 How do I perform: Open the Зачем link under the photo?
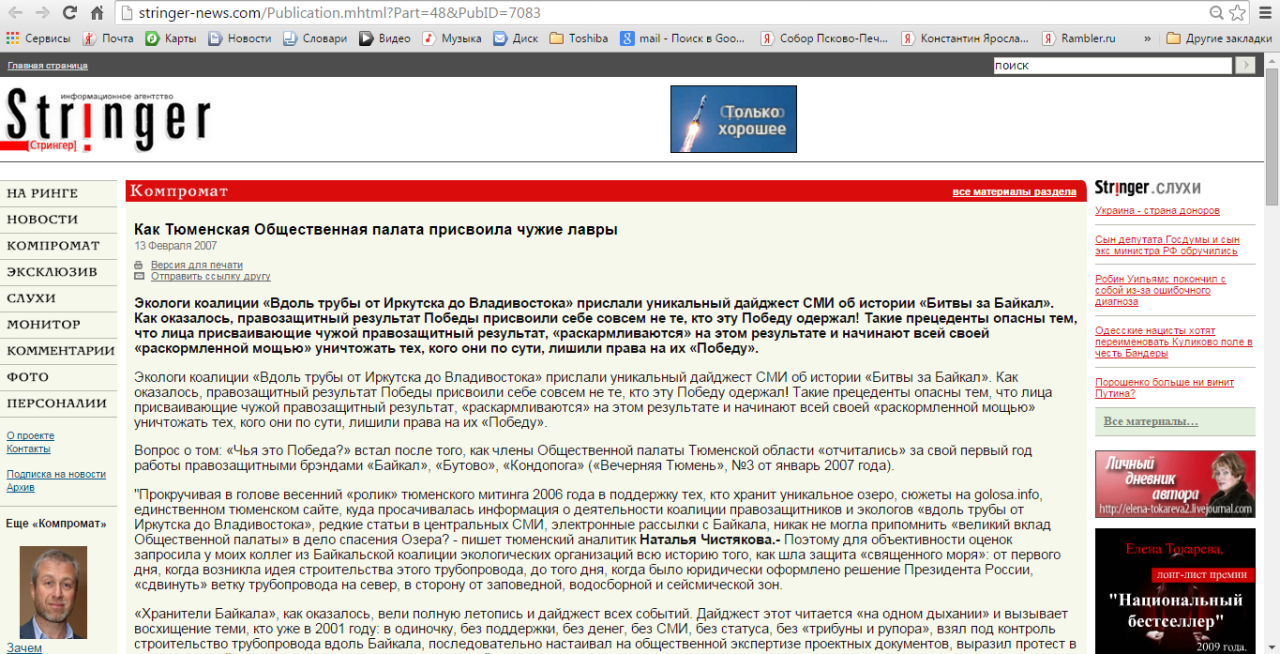25,648
